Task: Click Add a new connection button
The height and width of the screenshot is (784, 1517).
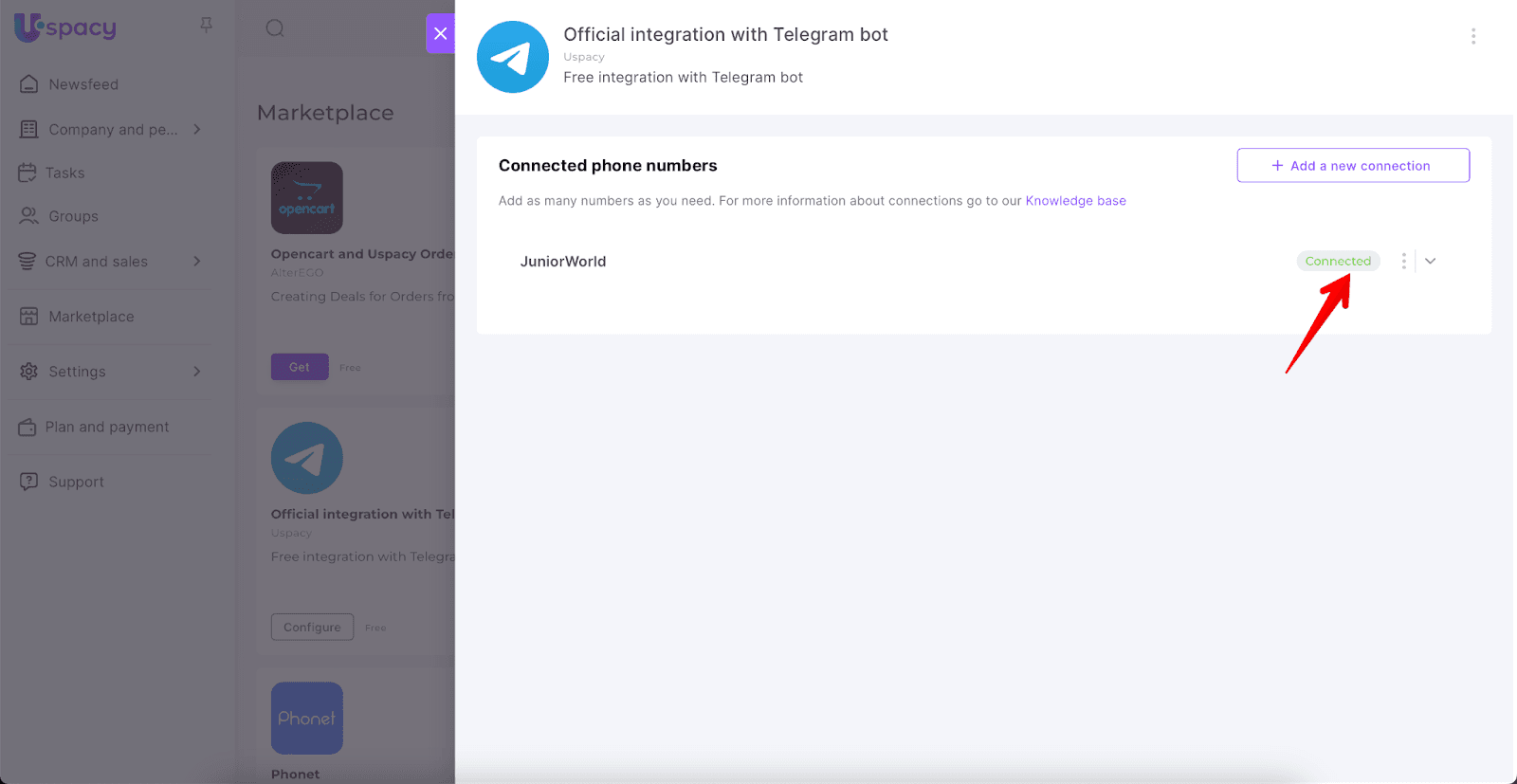Action: 1353,166
